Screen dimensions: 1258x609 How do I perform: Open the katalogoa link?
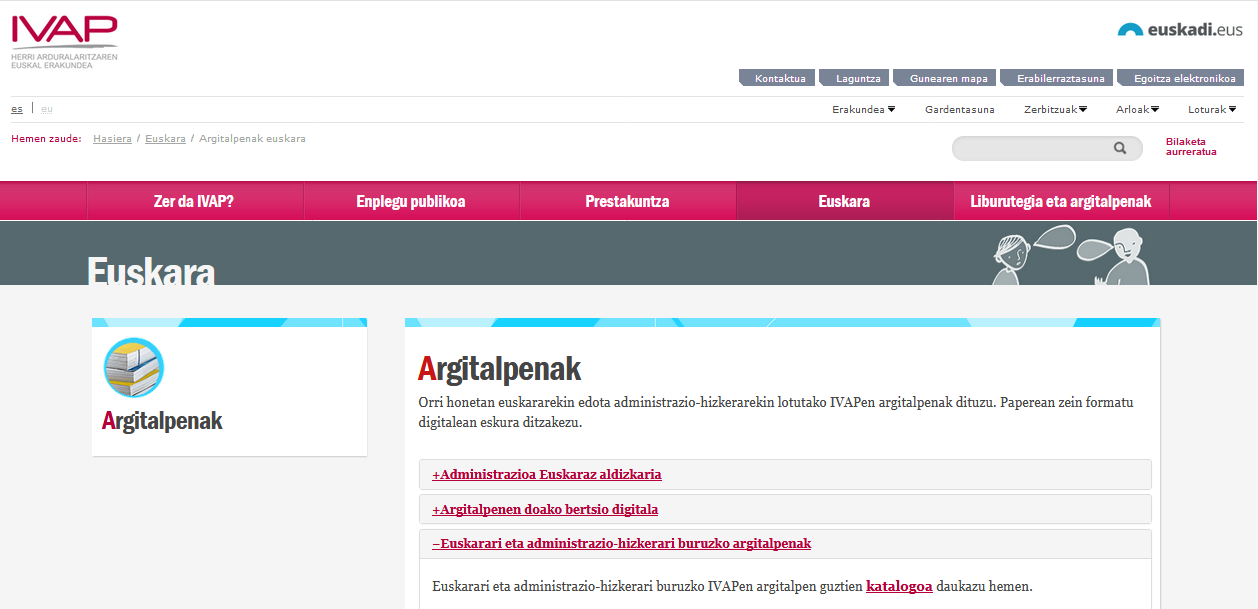899,587
